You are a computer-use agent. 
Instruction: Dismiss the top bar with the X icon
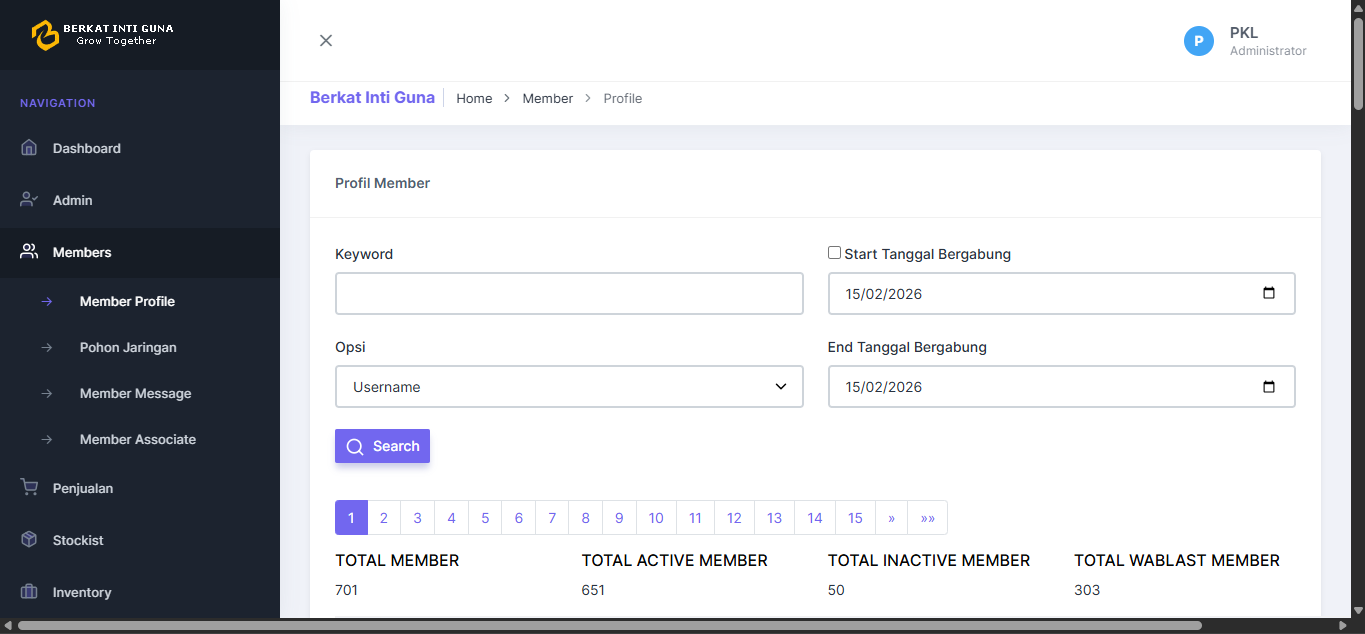[325, 40]
